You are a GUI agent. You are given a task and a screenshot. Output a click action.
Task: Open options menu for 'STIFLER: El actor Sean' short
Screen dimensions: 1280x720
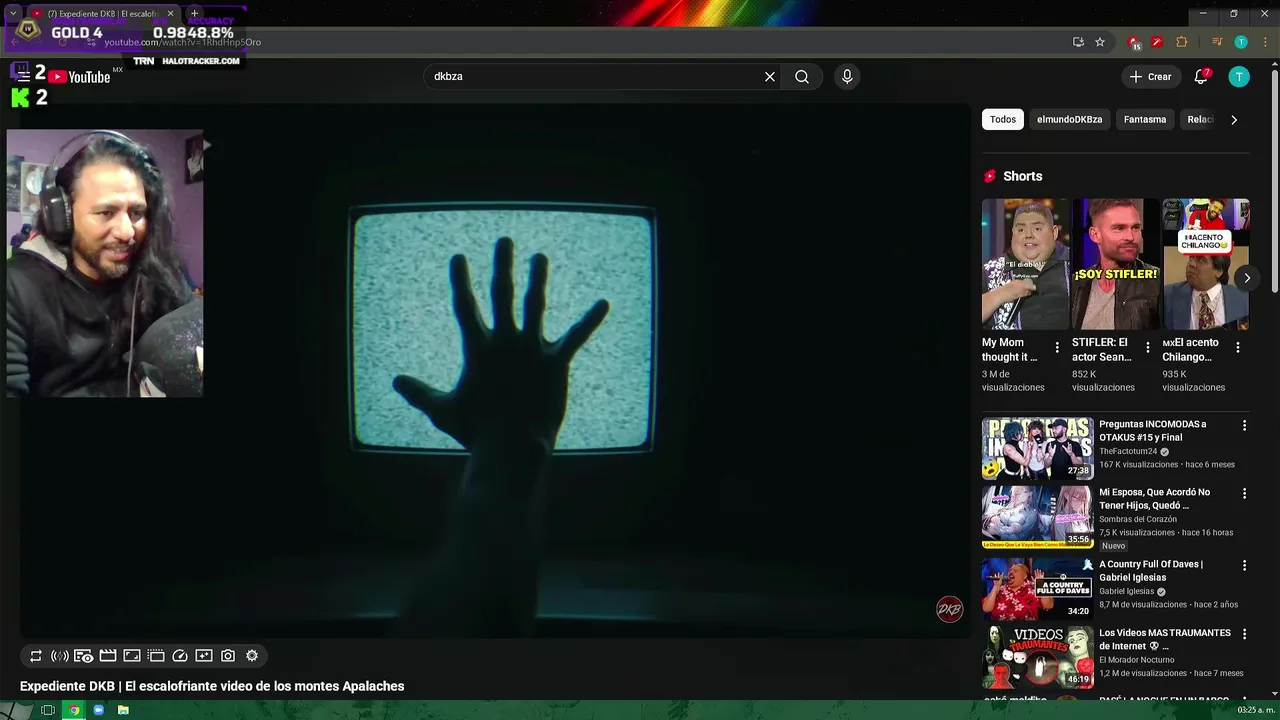click(x=1147, y=348)
